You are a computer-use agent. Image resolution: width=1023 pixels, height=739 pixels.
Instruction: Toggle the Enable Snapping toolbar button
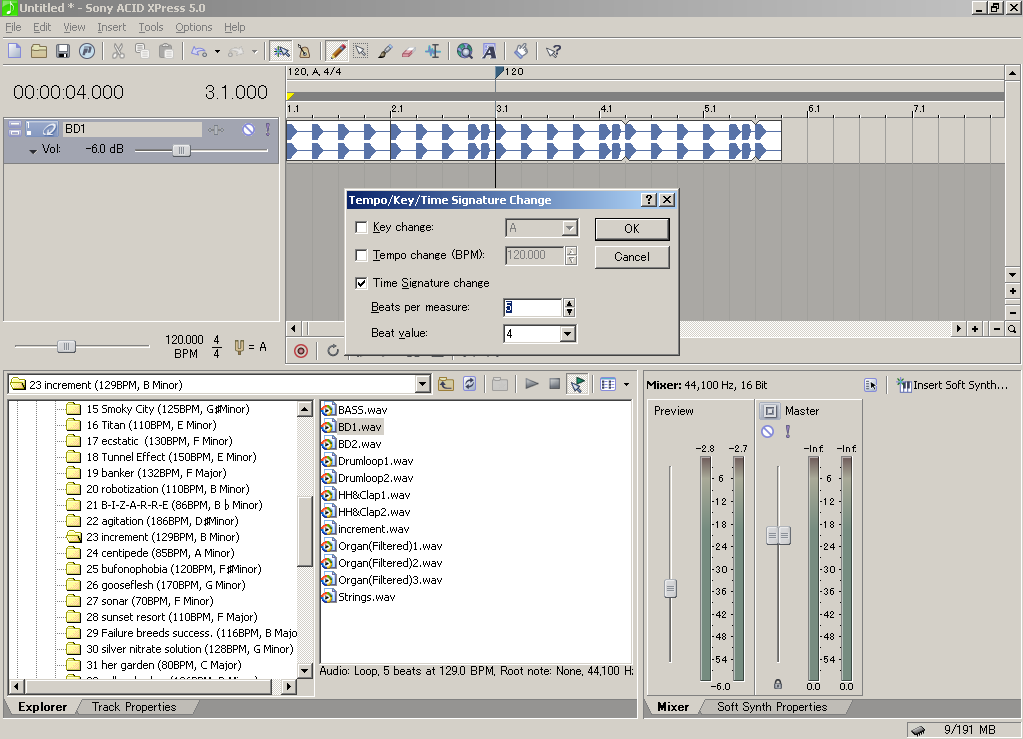point(281,51)
